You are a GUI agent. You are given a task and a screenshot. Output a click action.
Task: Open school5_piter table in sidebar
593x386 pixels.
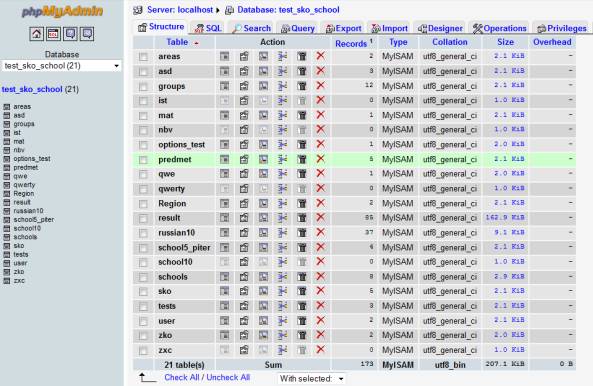[34, 220]
